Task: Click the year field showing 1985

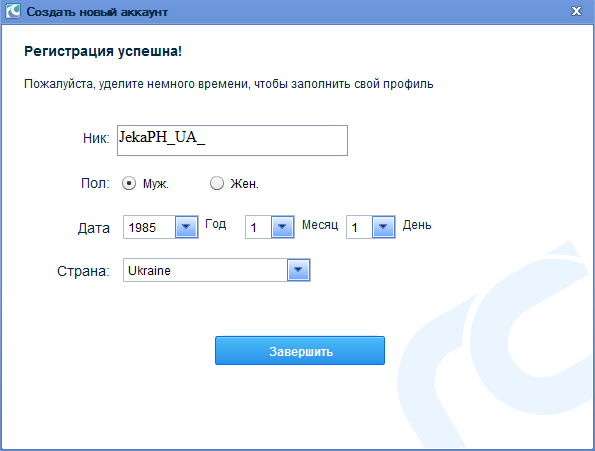Action: tap(149, 227)
